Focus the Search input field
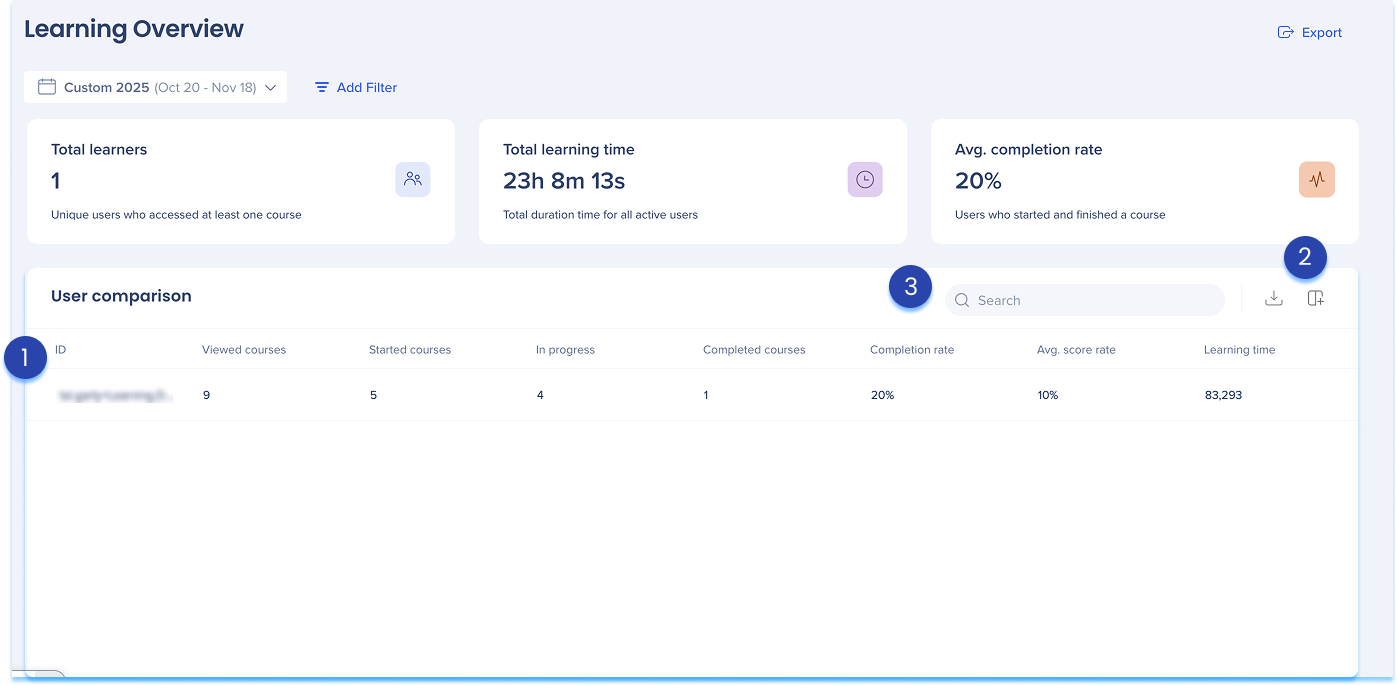 click(x=1095, y=300)
